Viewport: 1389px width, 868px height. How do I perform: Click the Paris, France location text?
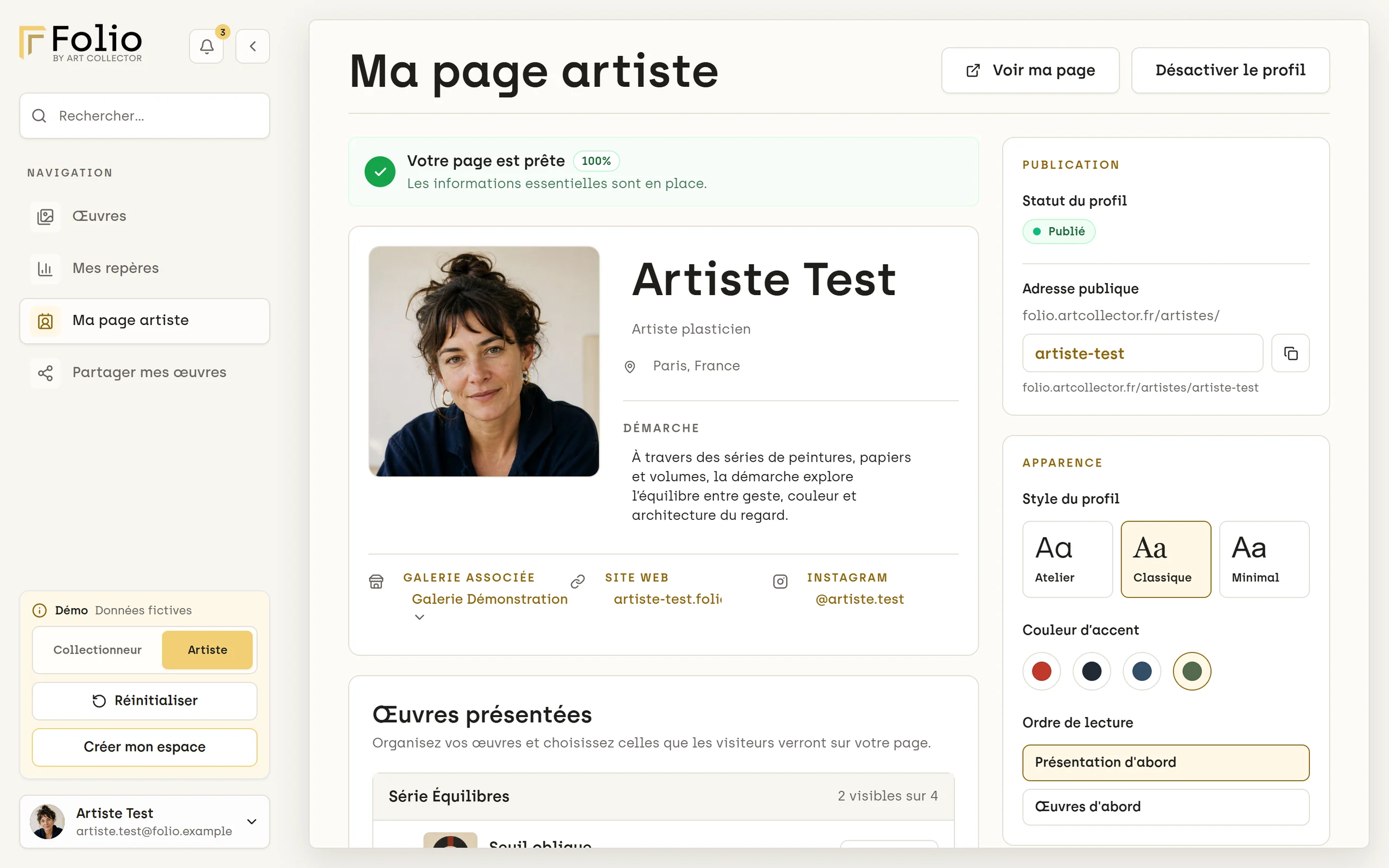coord(696,366)
